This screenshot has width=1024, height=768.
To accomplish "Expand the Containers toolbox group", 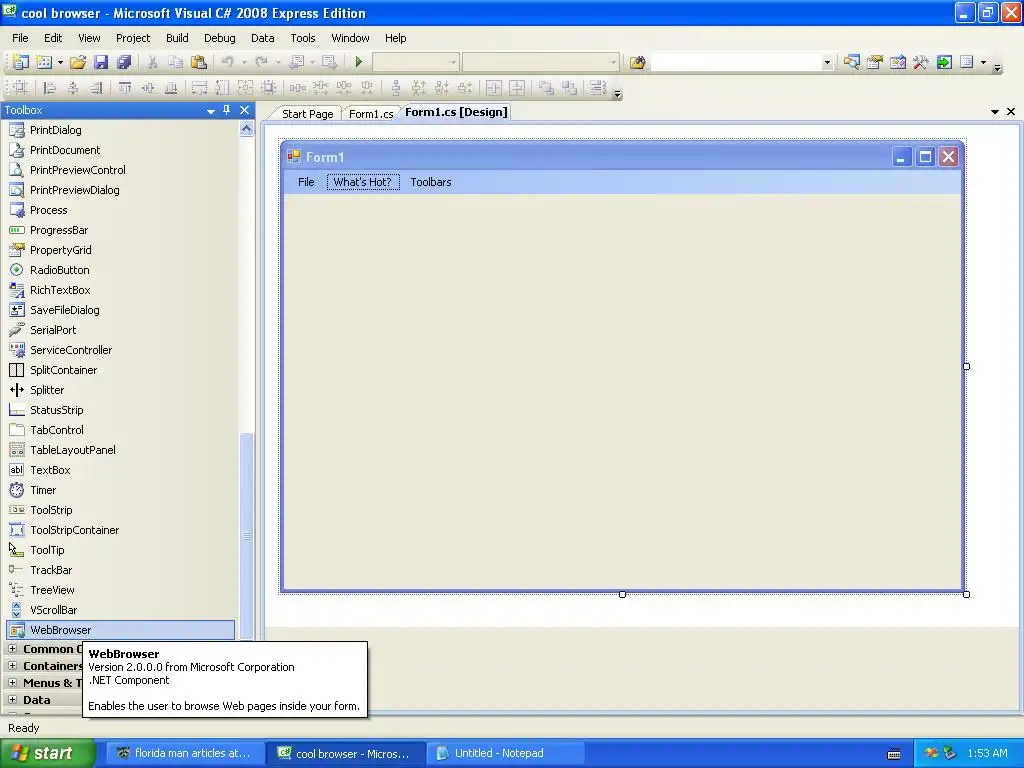I will tap(12, 665).
